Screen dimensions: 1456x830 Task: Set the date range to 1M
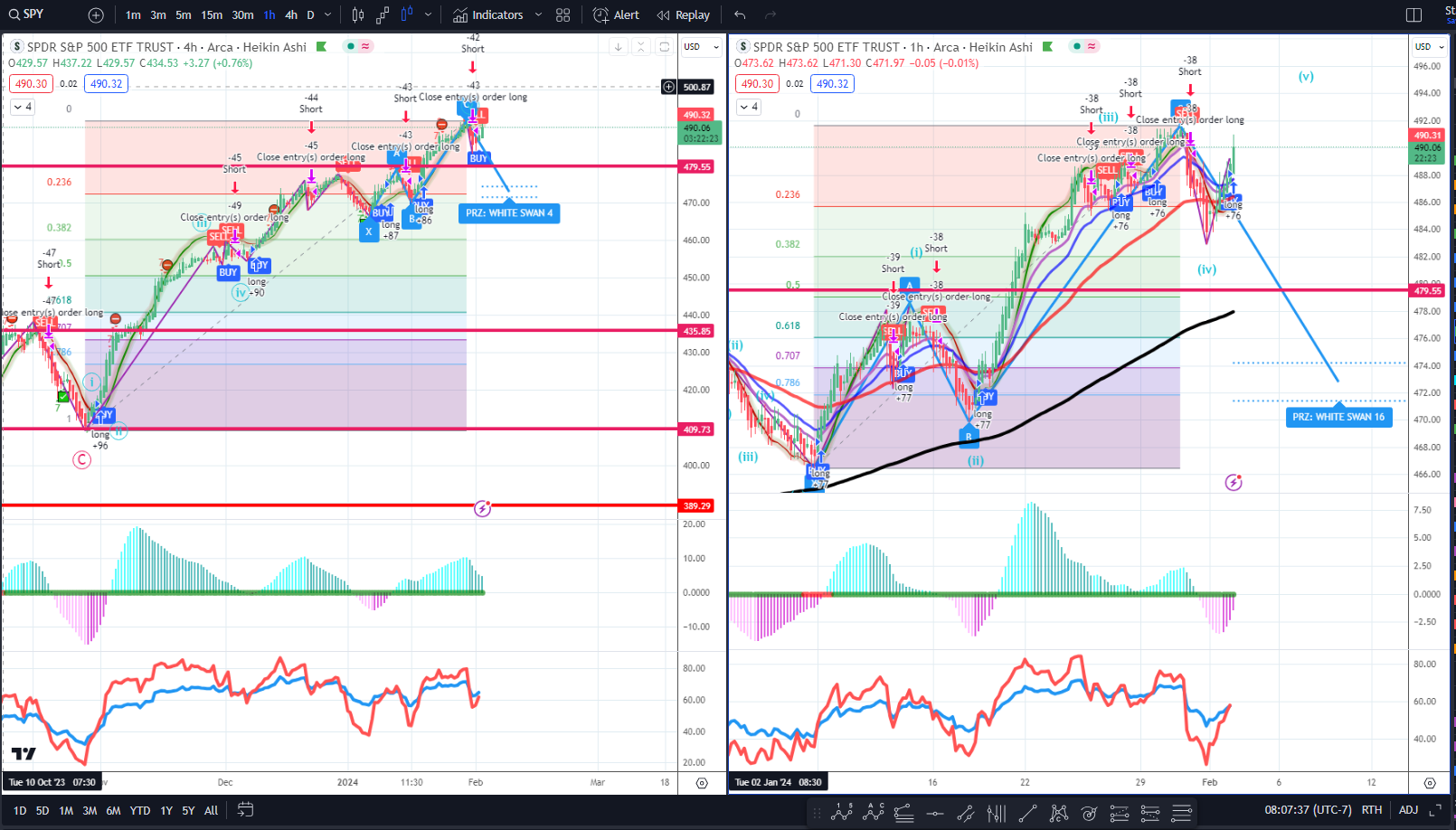pos(66,811)
